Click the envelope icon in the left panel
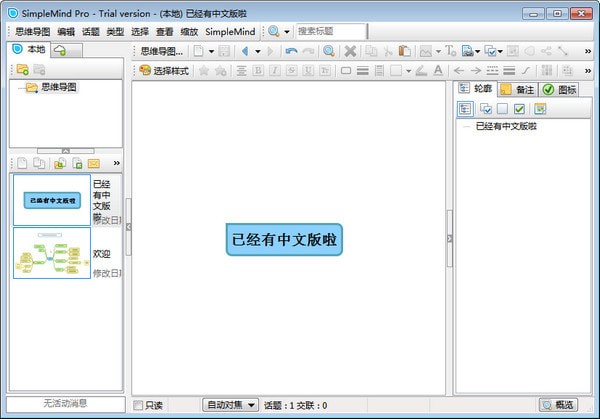Viewport: 600px width, 419px height. (x=94, y=162)
